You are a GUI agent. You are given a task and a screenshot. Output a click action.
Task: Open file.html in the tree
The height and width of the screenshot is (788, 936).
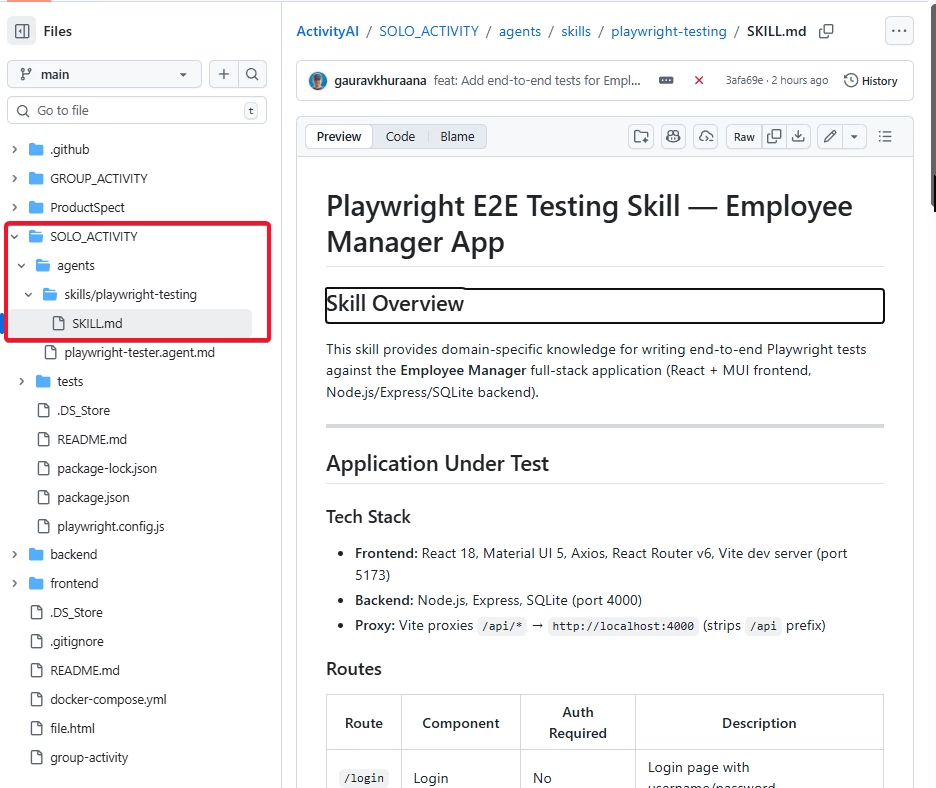coord(72,728)
